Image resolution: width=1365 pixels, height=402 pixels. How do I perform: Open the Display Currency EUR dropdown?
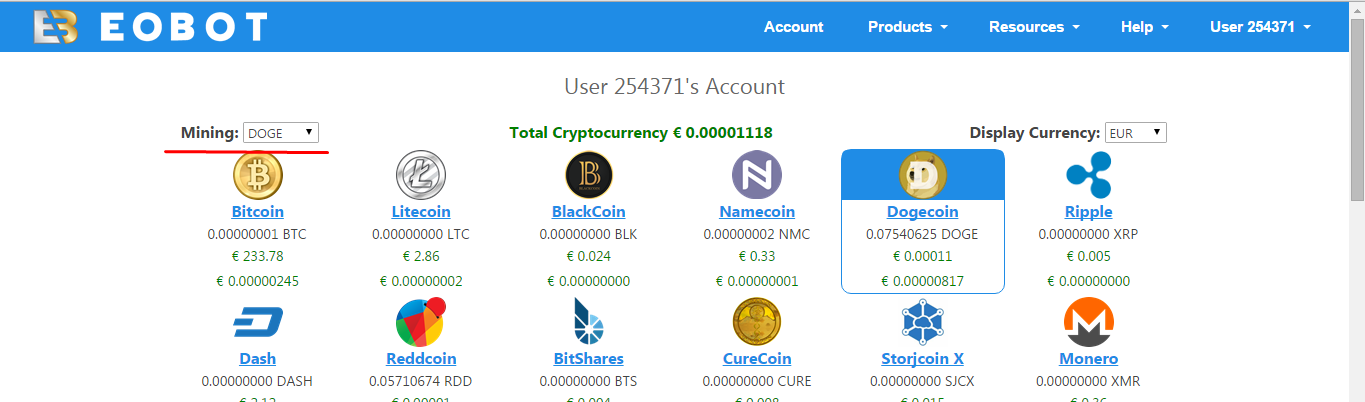click(1136, 133)
